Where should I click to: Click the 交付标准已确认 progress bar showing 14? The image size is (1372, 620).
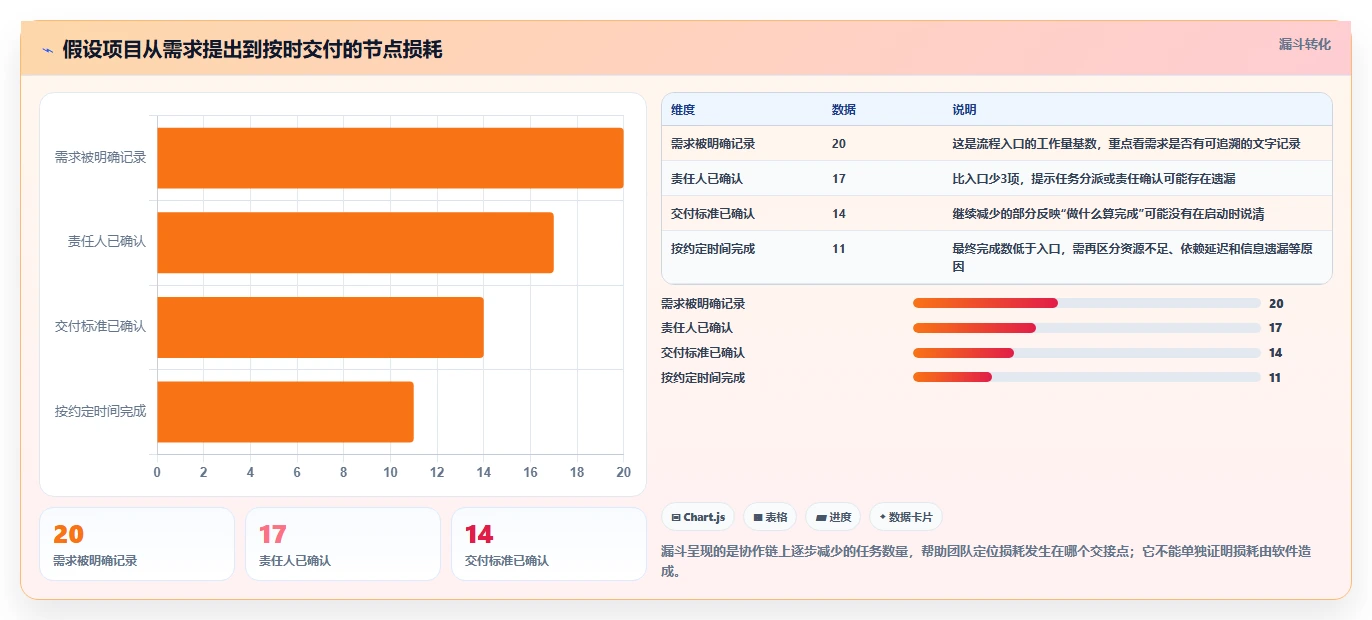tap(1086, 353)
